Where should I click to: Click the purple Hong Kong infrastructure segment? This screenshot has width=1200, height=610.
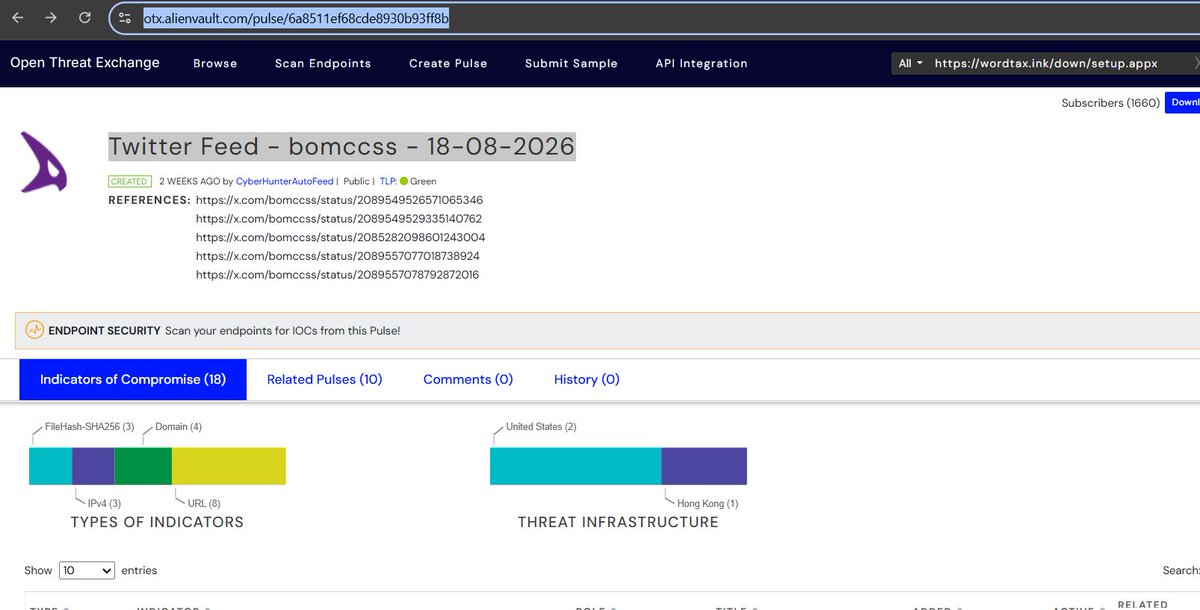tap(704, 466)
